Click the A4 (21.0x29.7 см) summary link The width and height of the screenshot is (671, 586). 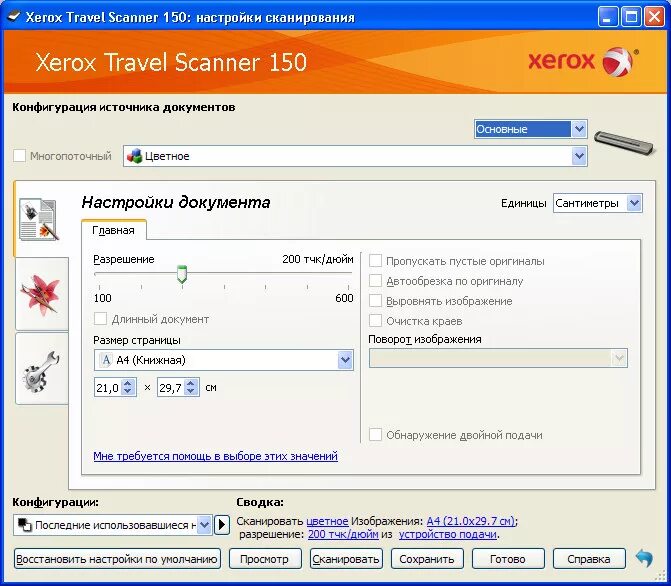[471, 521]
